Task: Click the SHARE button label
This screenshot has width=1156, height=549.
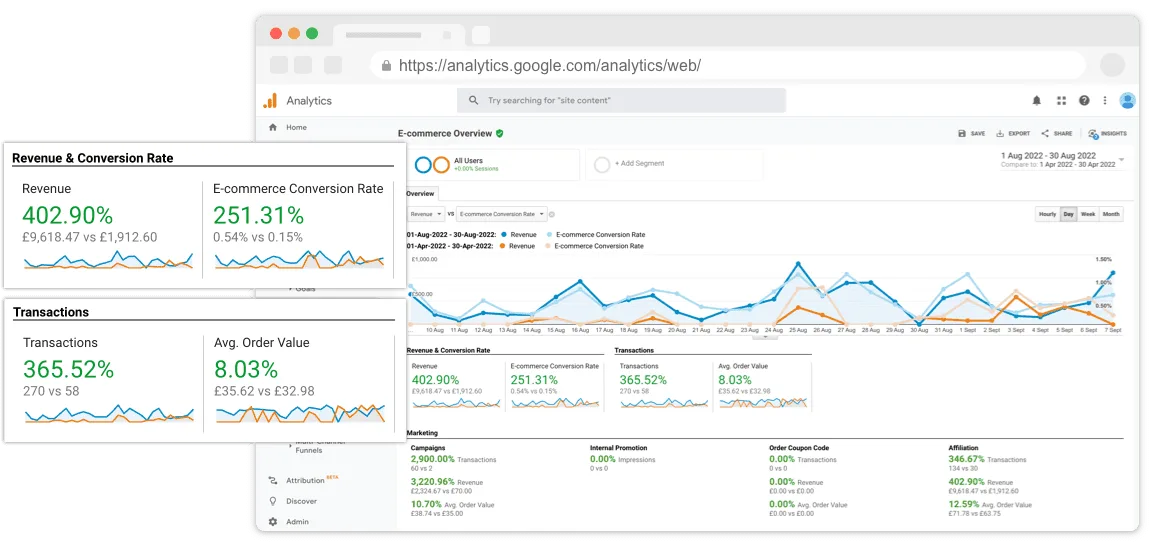Action: pos(1063,133)
